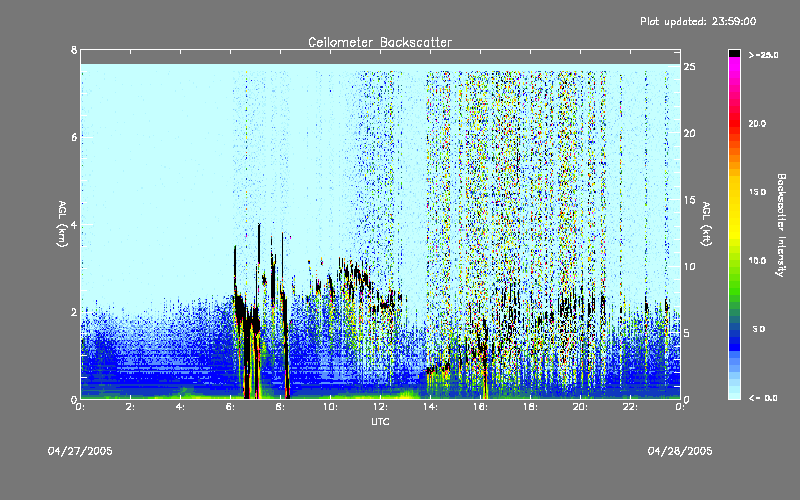Click the '15.0' colorbar tick label
The width and height of the screenshot is (800, 500).
(757, 192)
